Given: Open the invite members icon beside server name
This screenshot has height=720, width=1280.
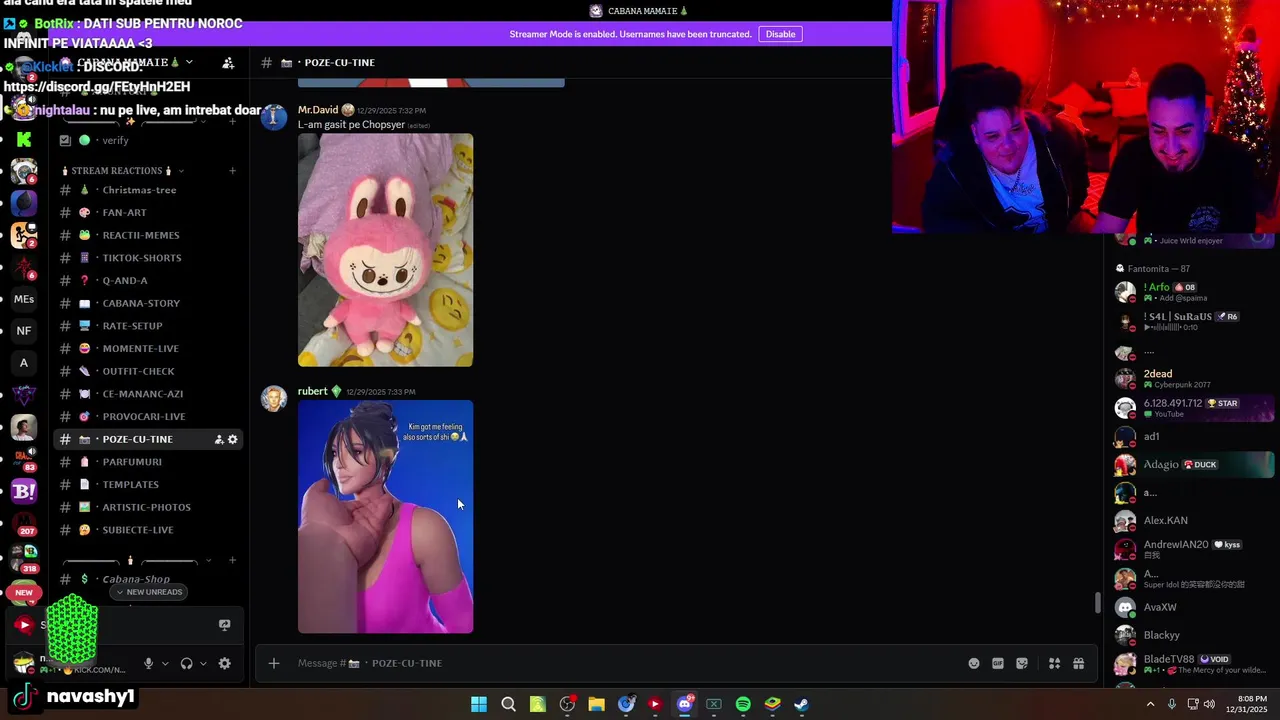Looking at the screenshot, I should (228, 63).
